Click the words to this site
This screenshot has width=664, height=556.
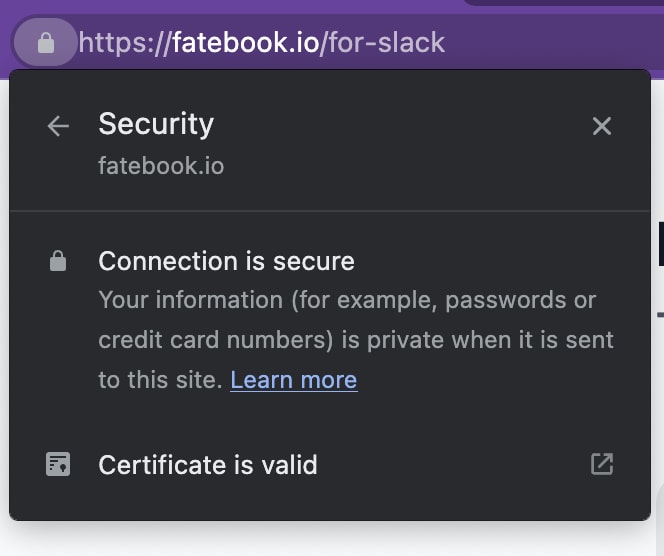(x=160, y=380)
